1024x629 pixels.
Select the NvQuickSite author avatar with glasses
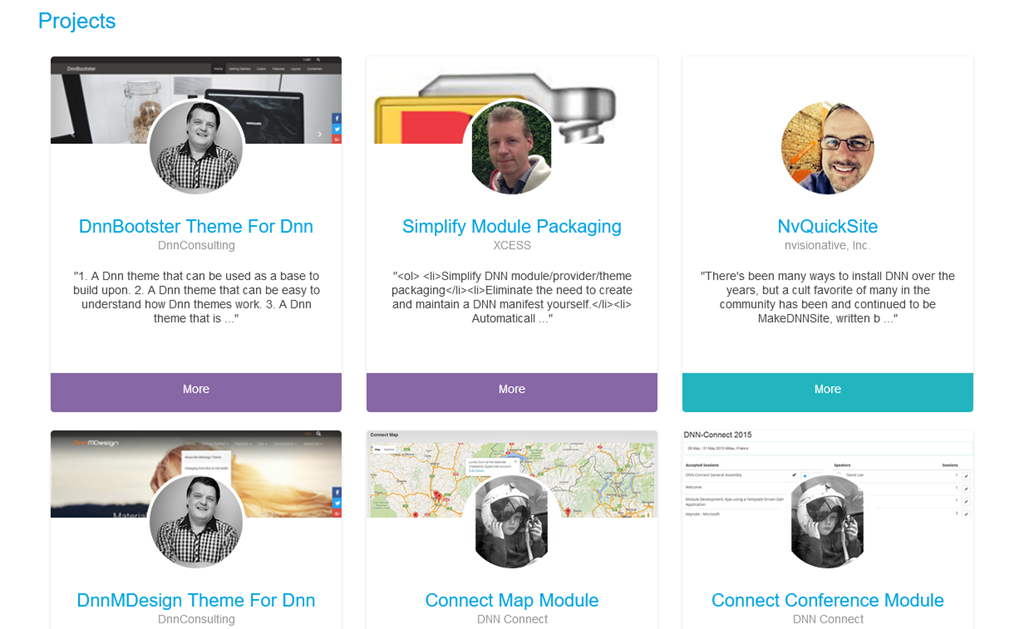tap(827, 148)
